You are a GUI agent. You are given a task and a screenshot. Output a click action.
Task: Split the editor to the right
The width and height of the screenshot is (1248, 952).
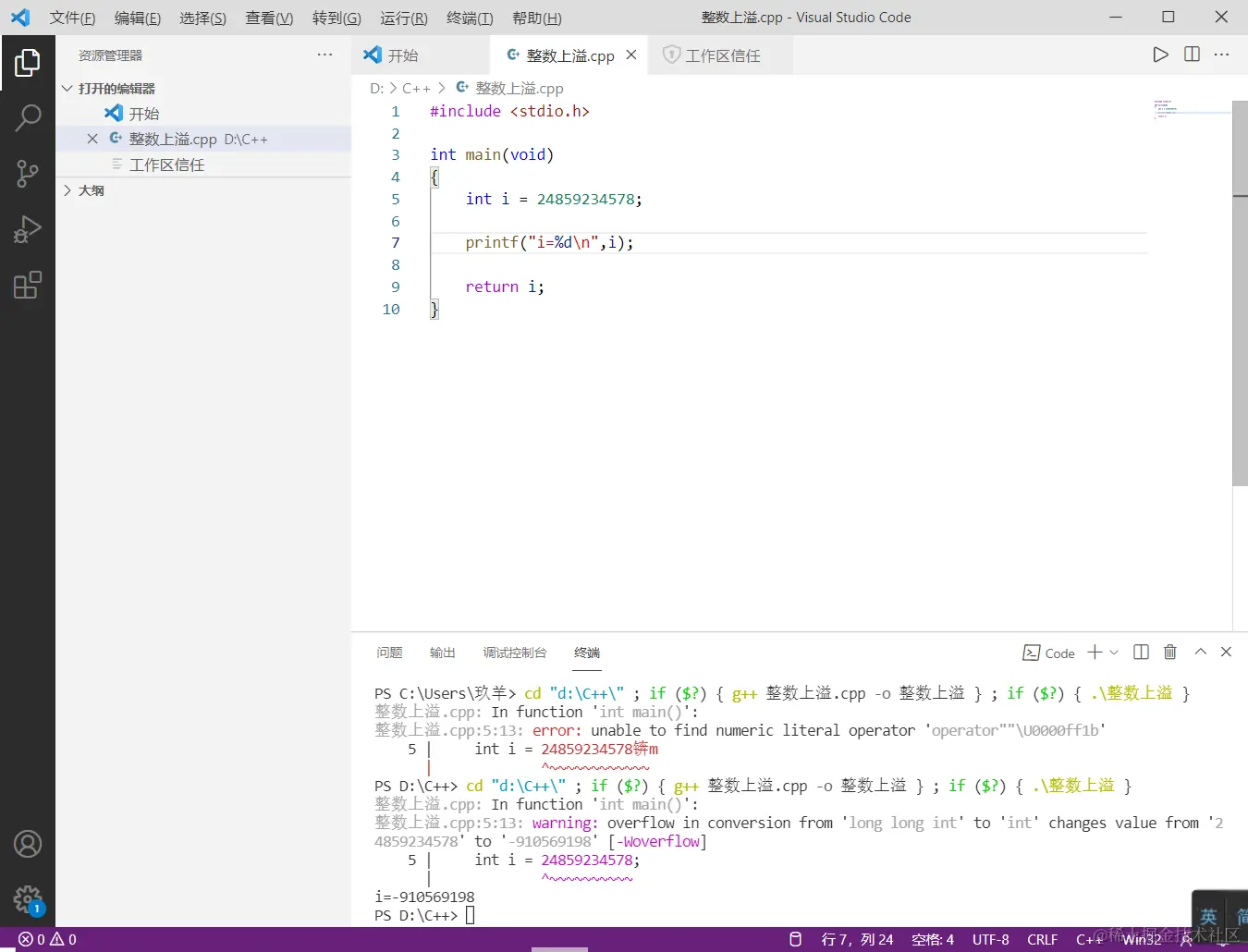pyautogui.click(x=1192, y=55)
